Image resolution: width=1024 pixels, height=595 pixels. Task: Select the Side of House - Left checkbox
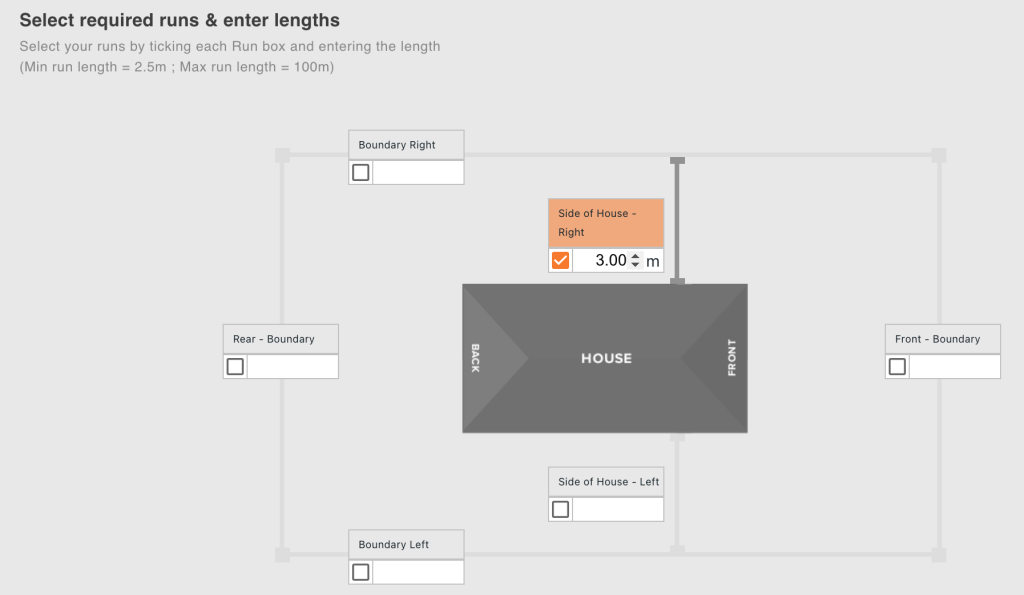561,509
